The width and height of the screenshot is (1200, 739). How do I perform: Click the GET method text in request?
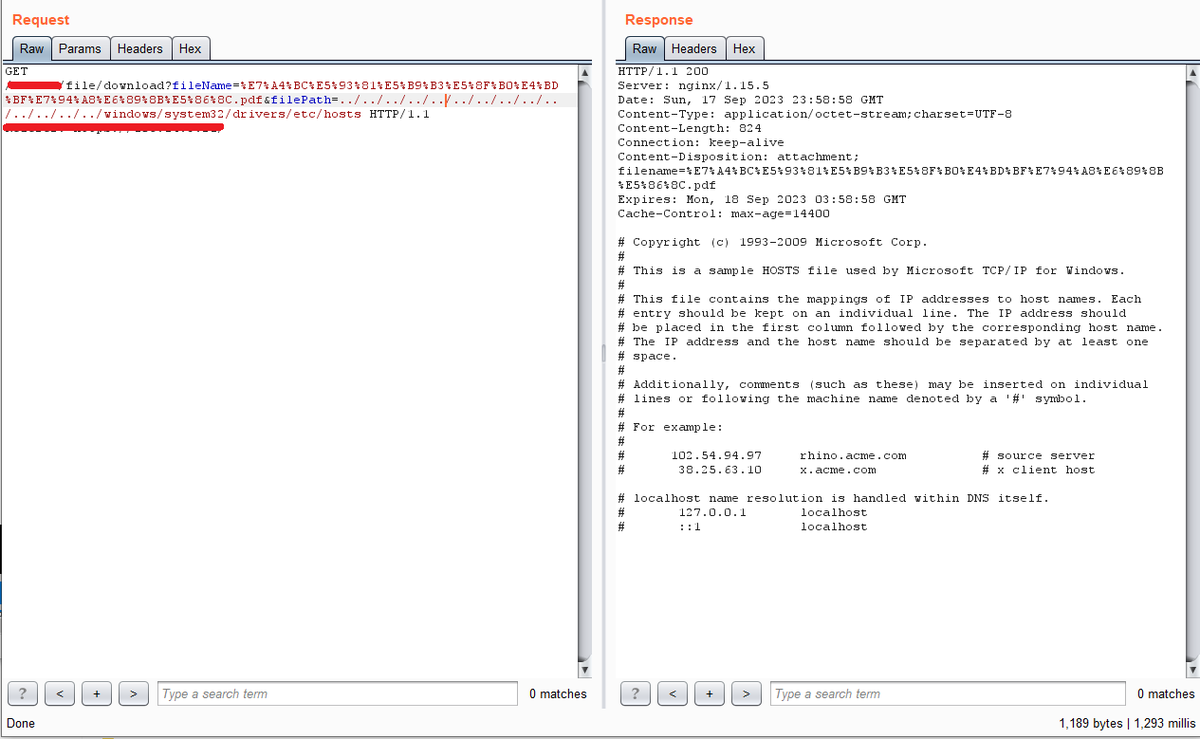click(x=16, y=72)
